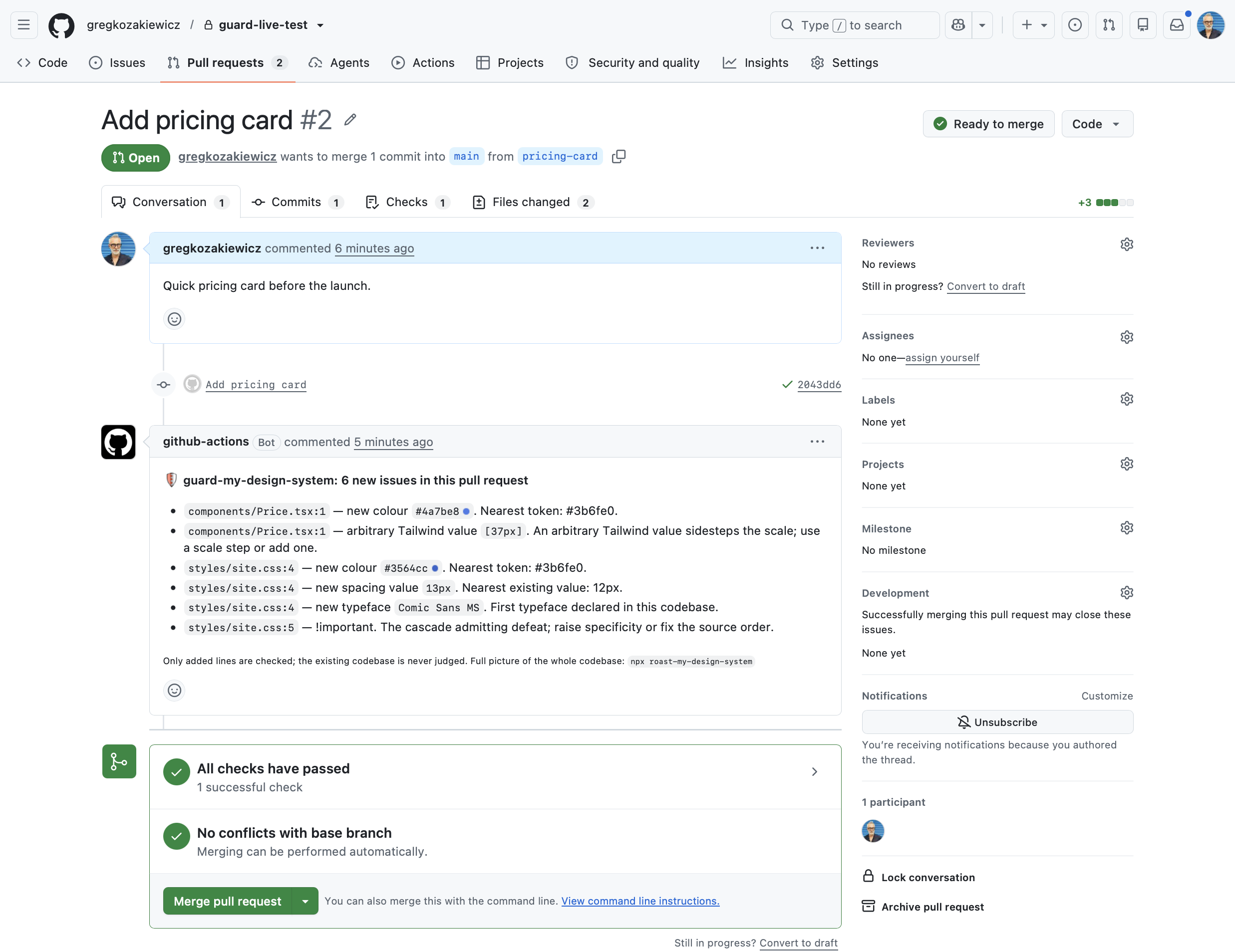Open Copilot dropdown arrow in header

[x=982, y=25]
